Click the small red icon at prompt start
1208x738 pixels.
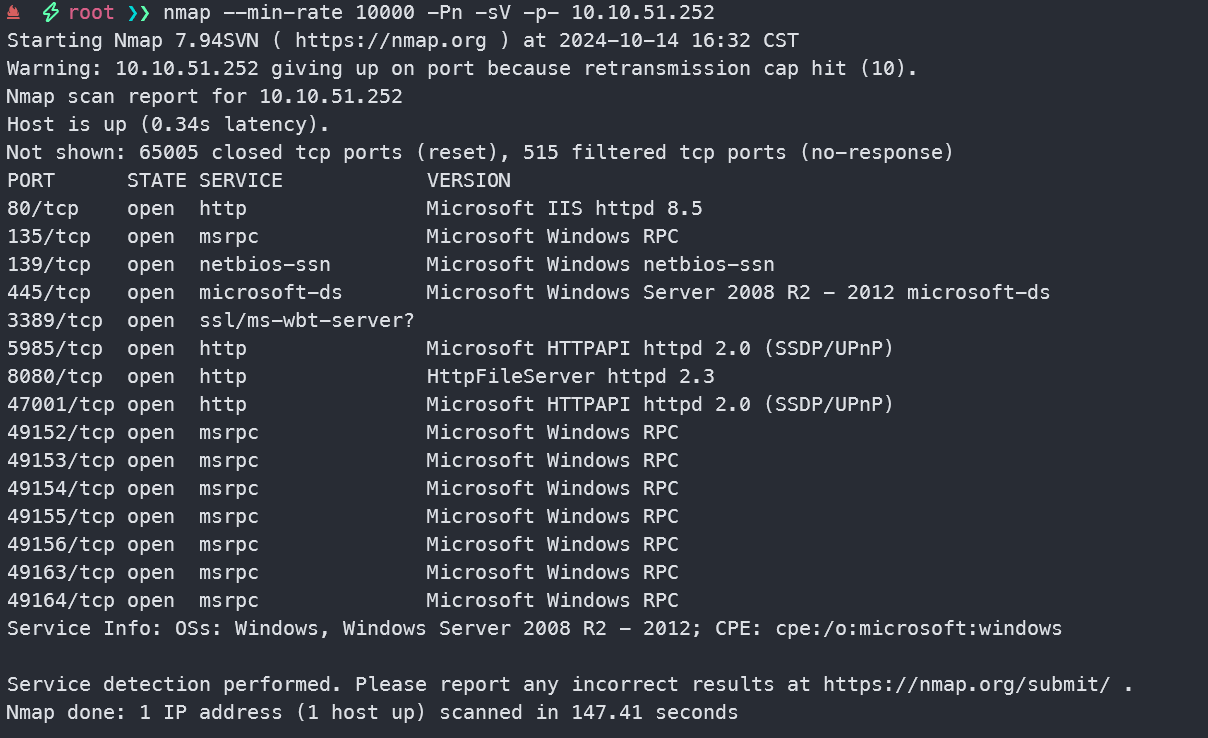click(13, 13)
